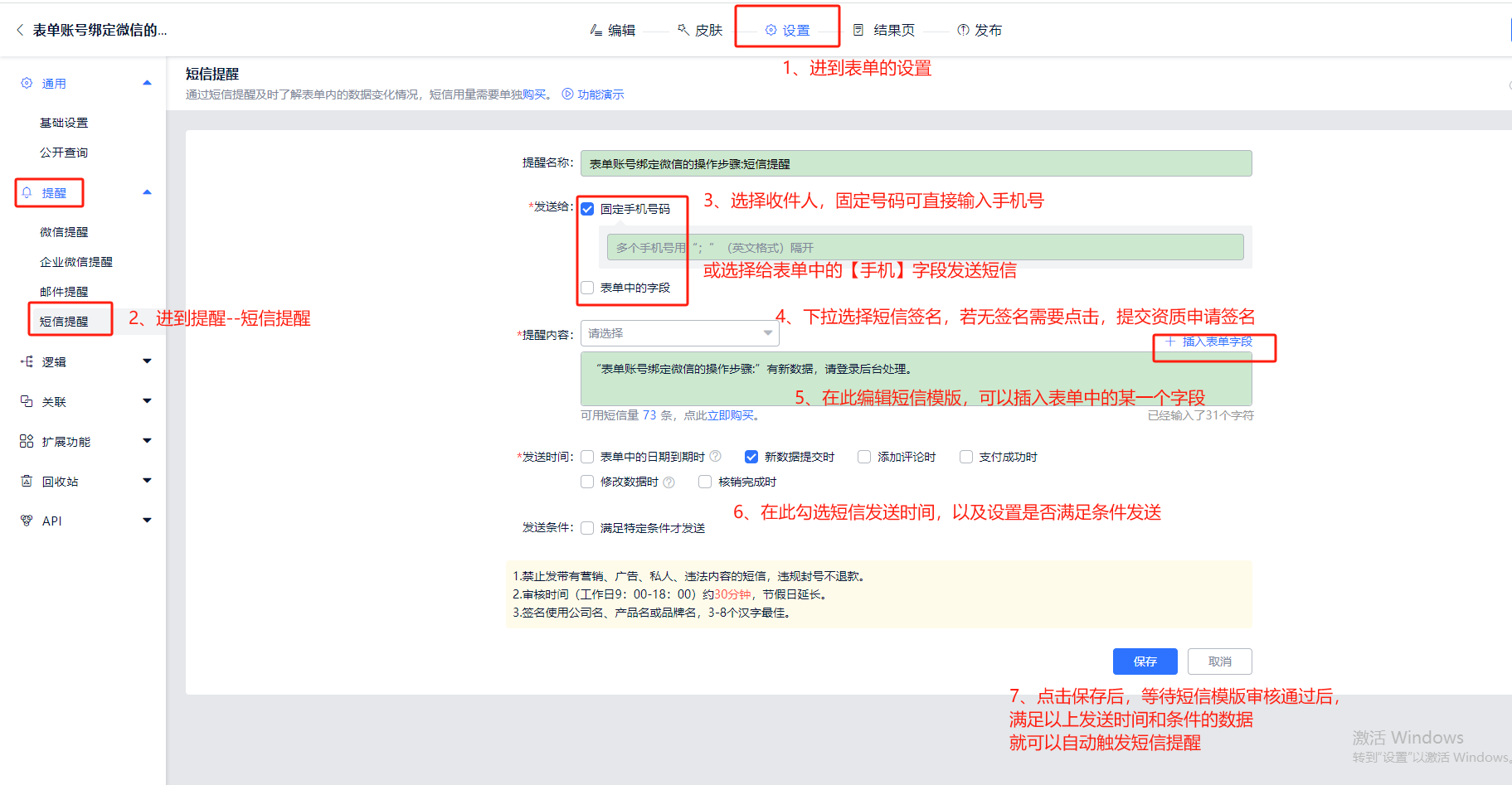Collapse the 通用 section arrow
Viewport: 1512px width, 785px height.
(x=147, y=83)
